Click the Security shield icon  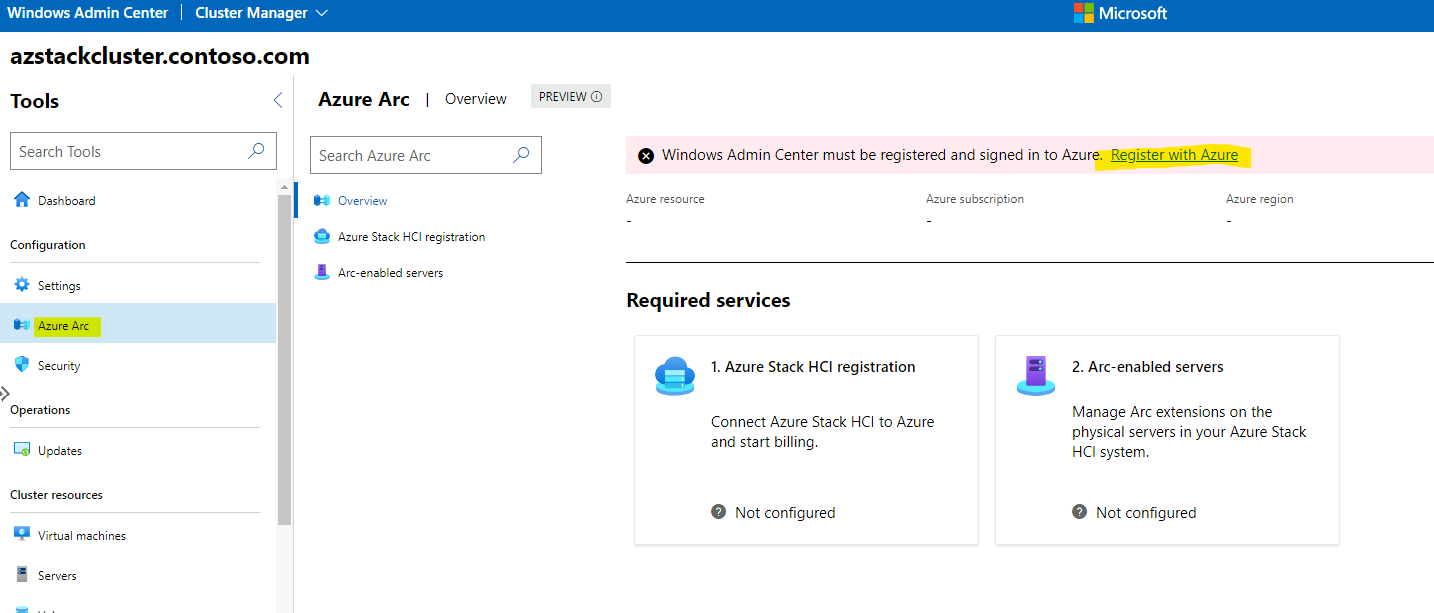22,365
